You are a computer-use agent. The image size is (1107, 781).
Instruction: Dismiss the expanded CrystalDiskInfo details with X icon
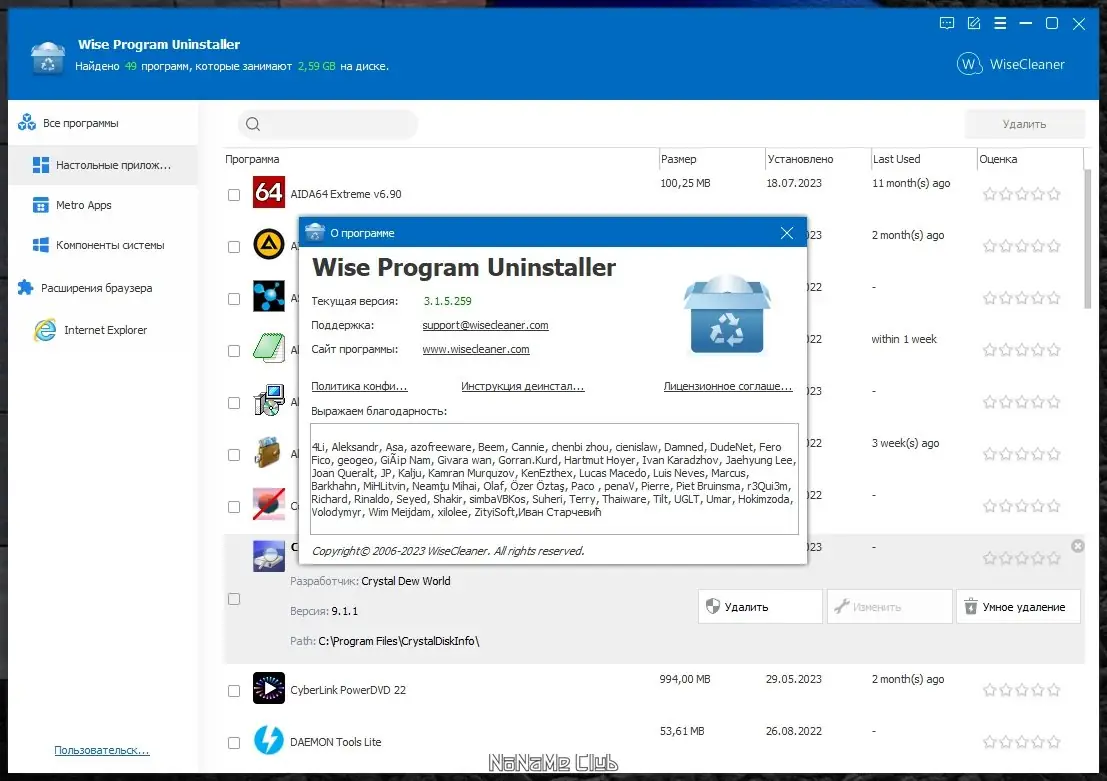click(x=1077, y=546)
